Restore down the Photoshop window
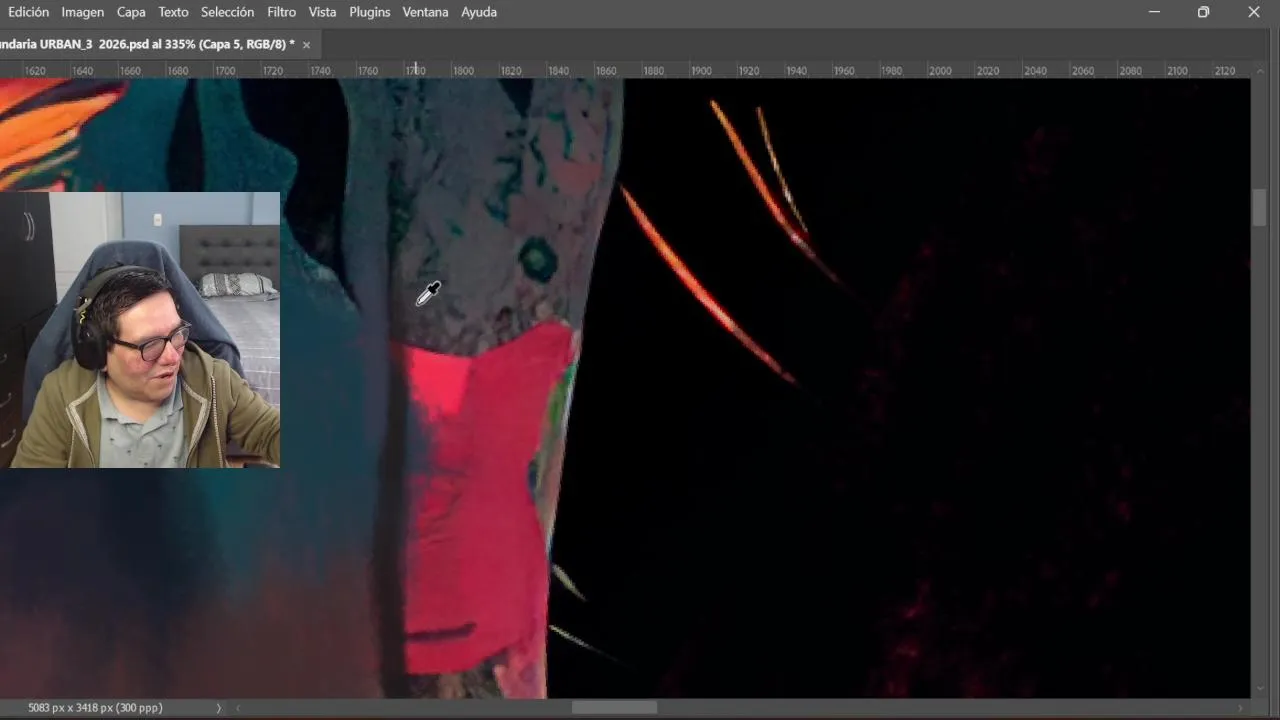The image size is (1280, 720). [x=1203, y=12]
